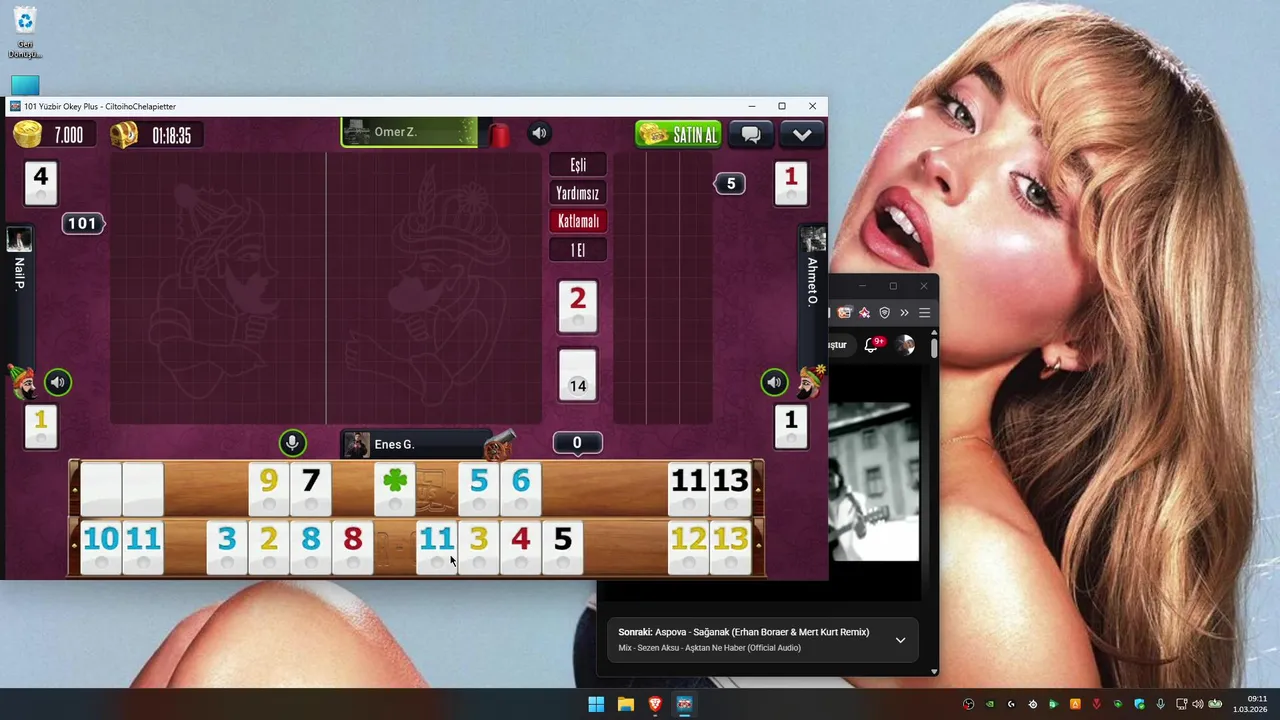Expand the Sonraki up-next chevron
This screenshot has height=720, width=1280.
900,640
